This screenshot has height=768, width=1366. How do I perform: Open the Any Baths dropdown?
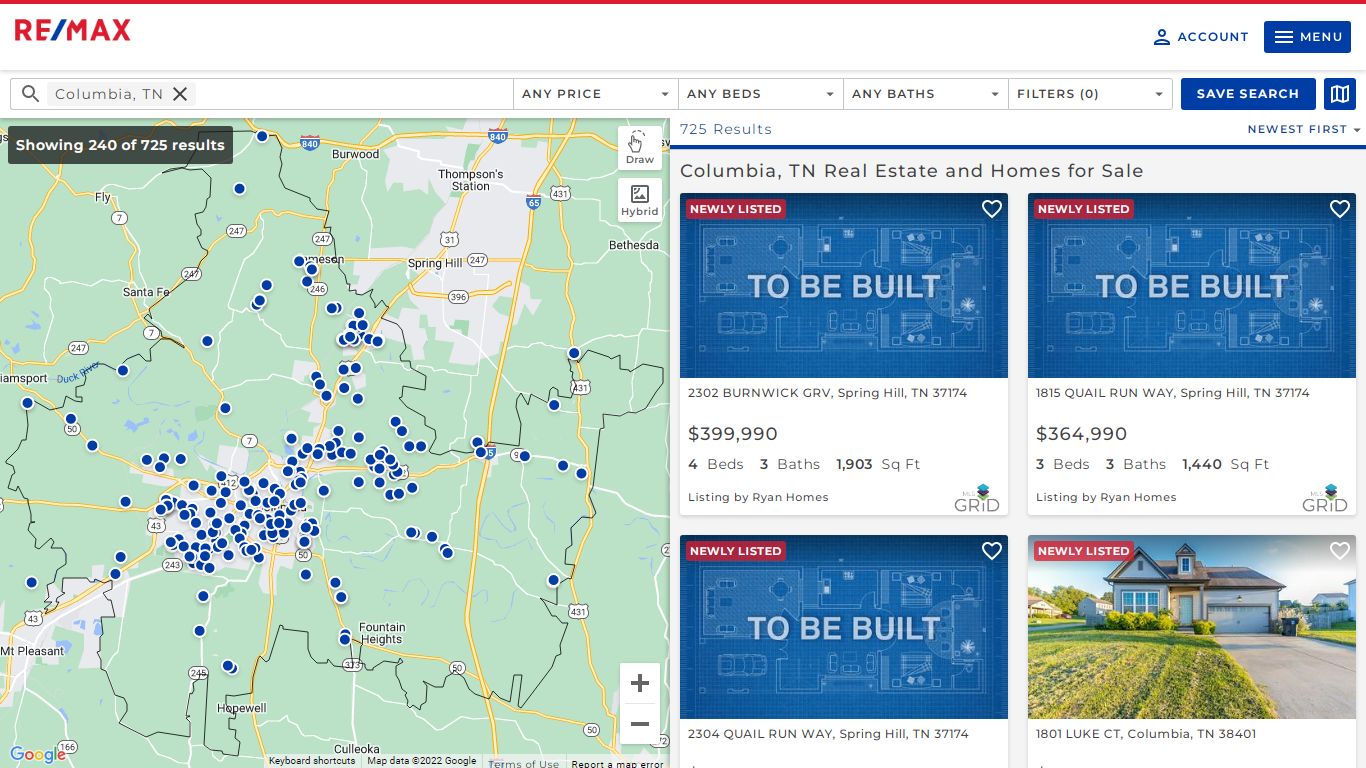[x=926, y=94]
